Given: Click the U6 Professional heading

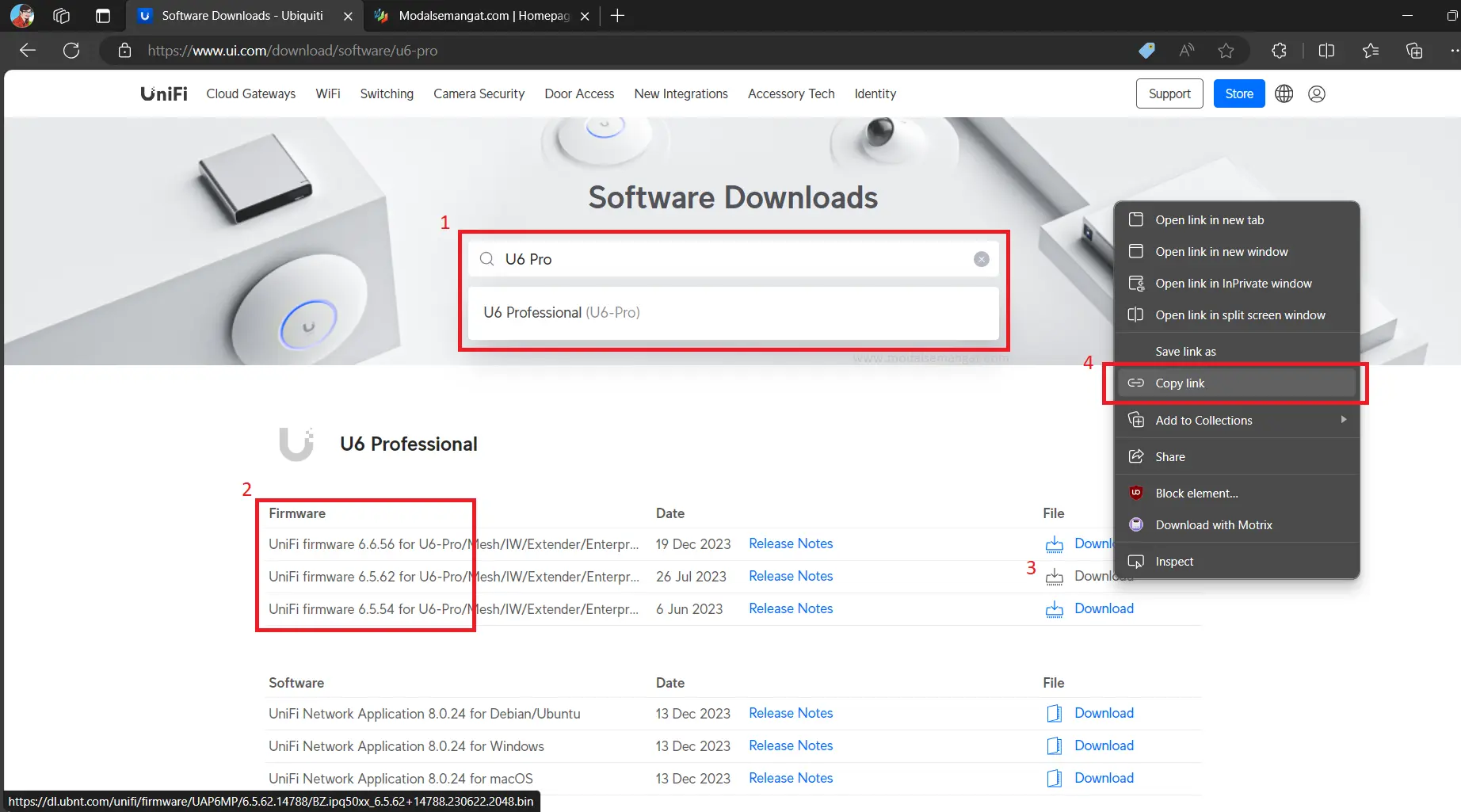Looking at the screenshot, I should [409, 444].
